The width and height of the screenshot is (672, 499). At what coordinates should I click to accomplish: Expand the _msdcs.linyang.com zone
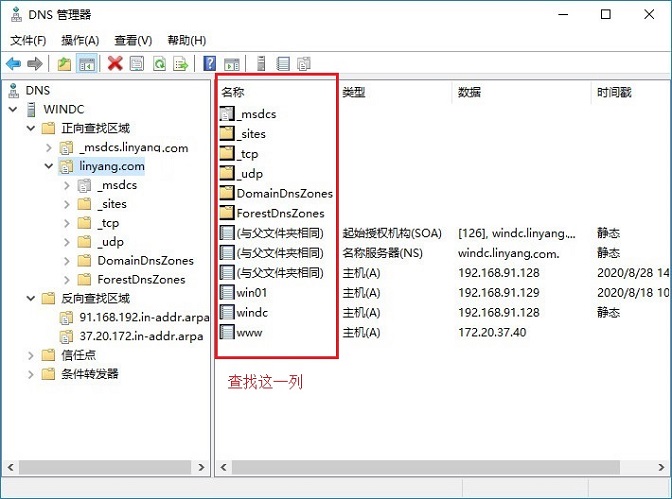coord(49,148)
